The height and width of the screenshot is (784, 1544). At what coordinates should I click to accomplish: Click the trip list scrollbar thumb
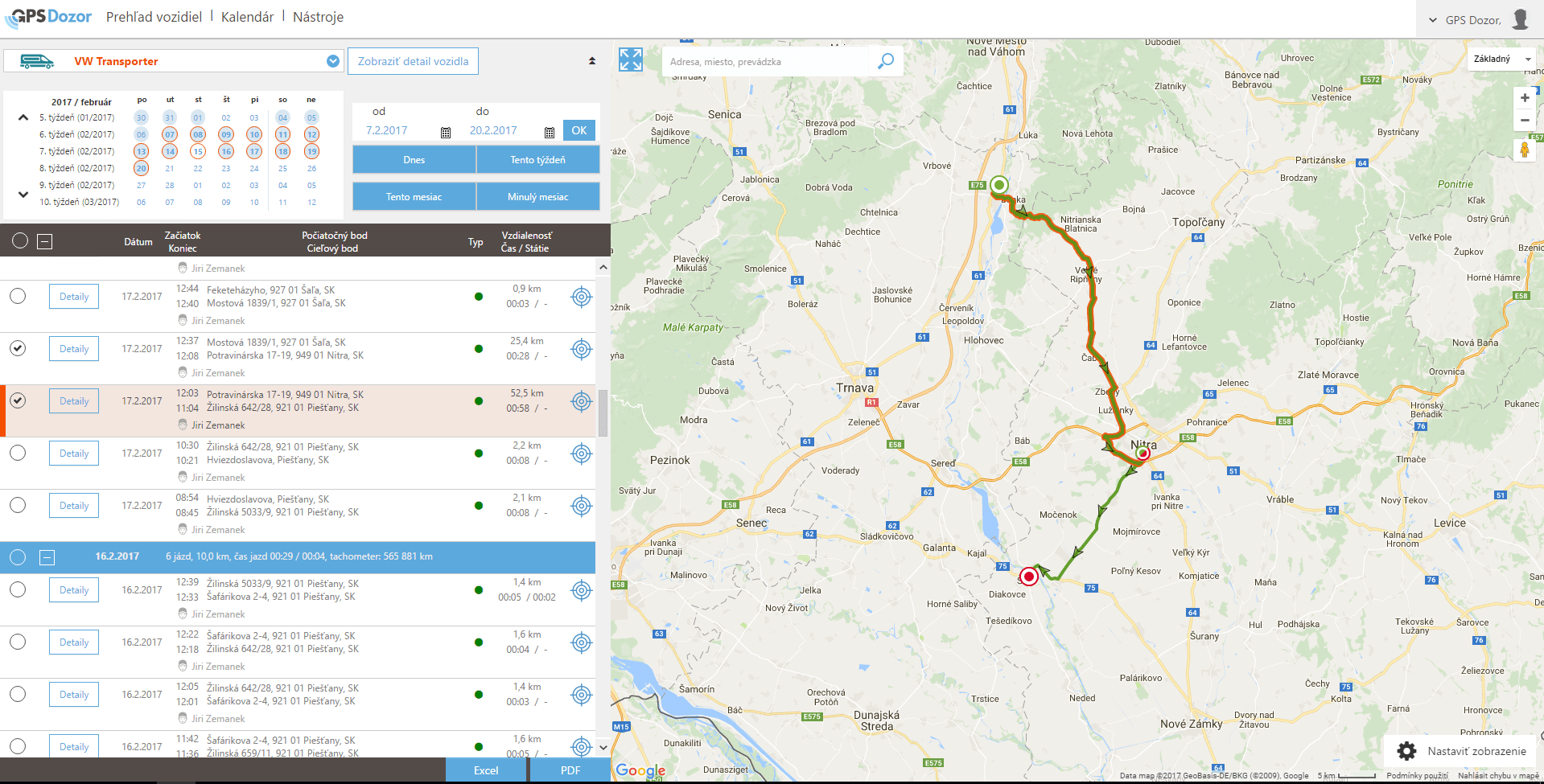[603, 413]
